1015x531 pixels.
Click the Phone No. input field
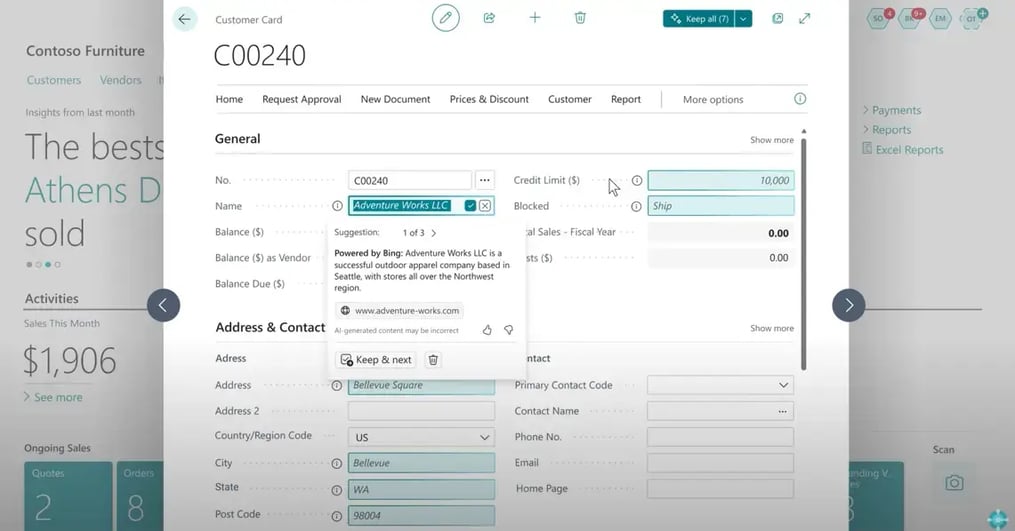click(720, 437)
